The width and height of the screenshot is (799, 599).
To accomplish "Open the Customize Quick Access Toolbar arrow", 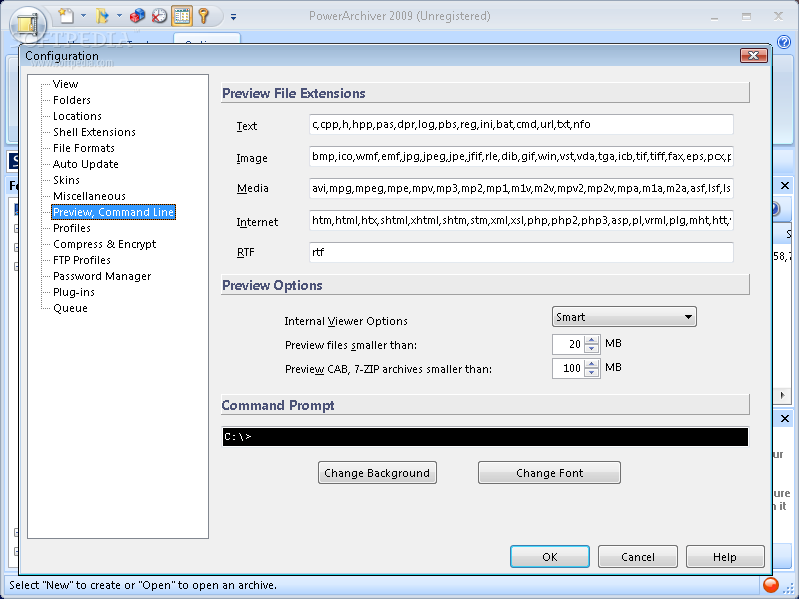I will pos(233,17).
